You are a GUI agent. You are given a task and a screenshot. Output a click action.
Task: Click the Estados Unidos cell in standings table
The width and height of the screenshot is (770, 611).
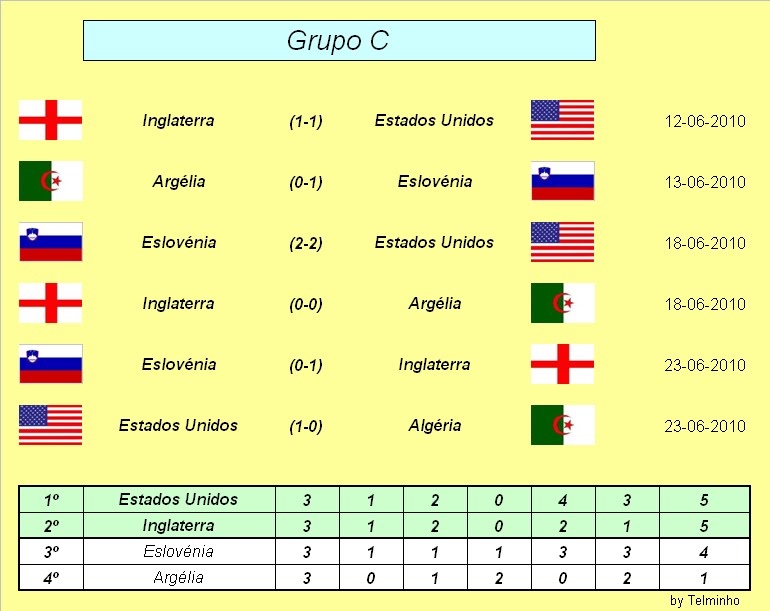(179, 500)
